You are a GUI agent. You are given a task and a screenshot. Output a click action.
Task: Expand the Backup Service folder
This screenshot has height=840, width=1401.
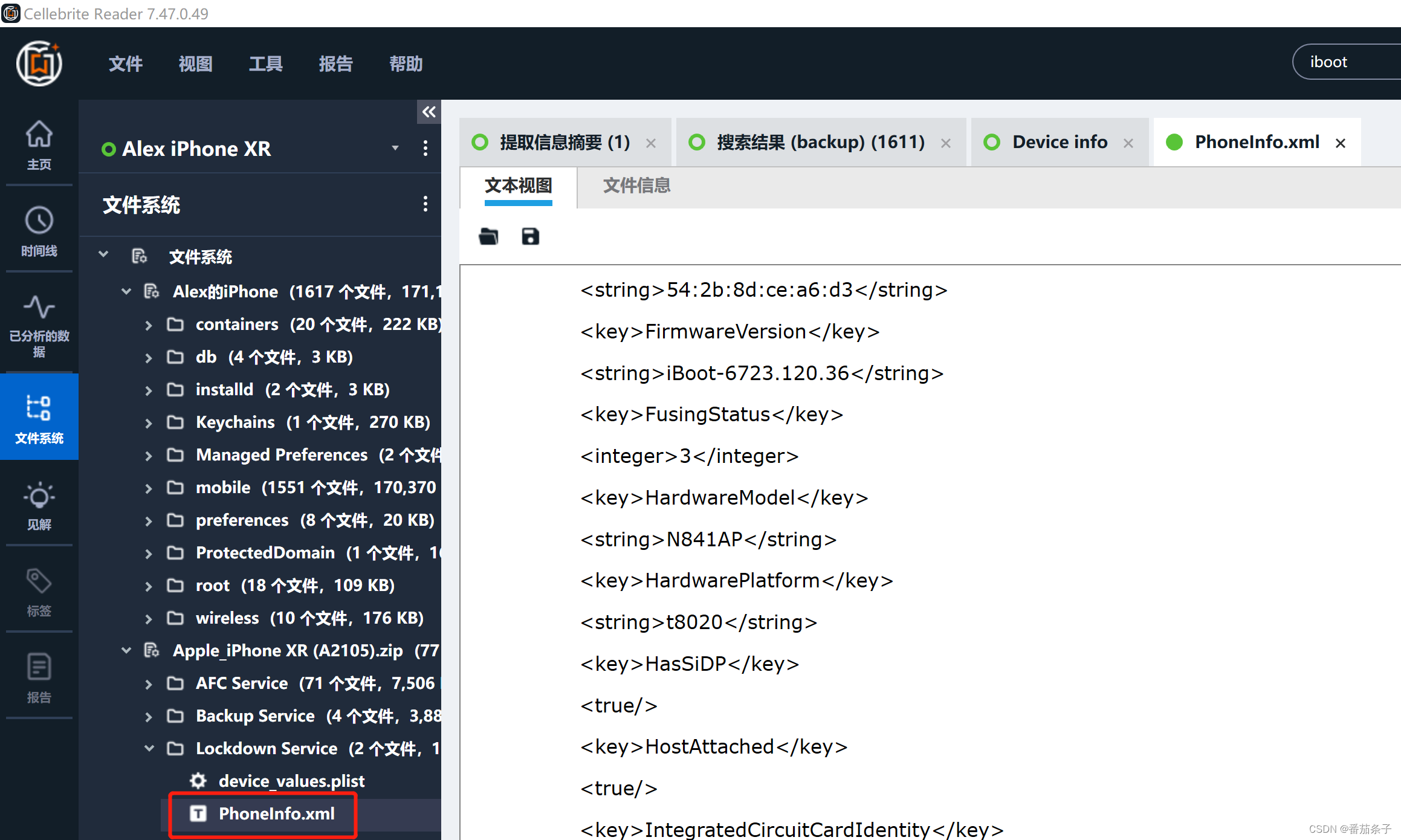pos(149,717)
